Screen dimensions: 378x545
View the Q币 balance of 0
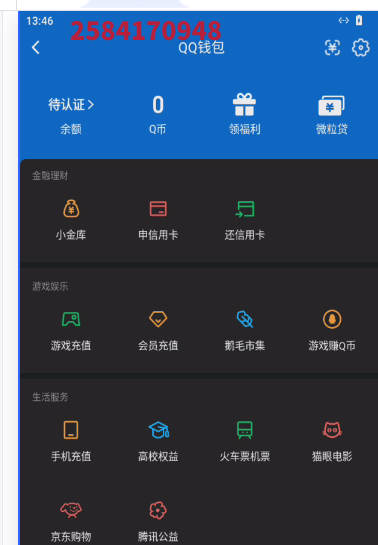coord(158,105)
